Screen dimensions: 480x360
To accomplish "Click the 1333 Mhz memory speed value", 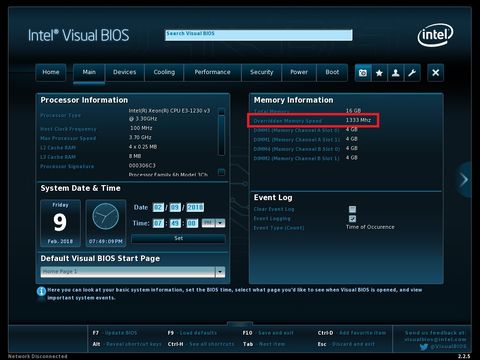I will (x=358, y=120).
